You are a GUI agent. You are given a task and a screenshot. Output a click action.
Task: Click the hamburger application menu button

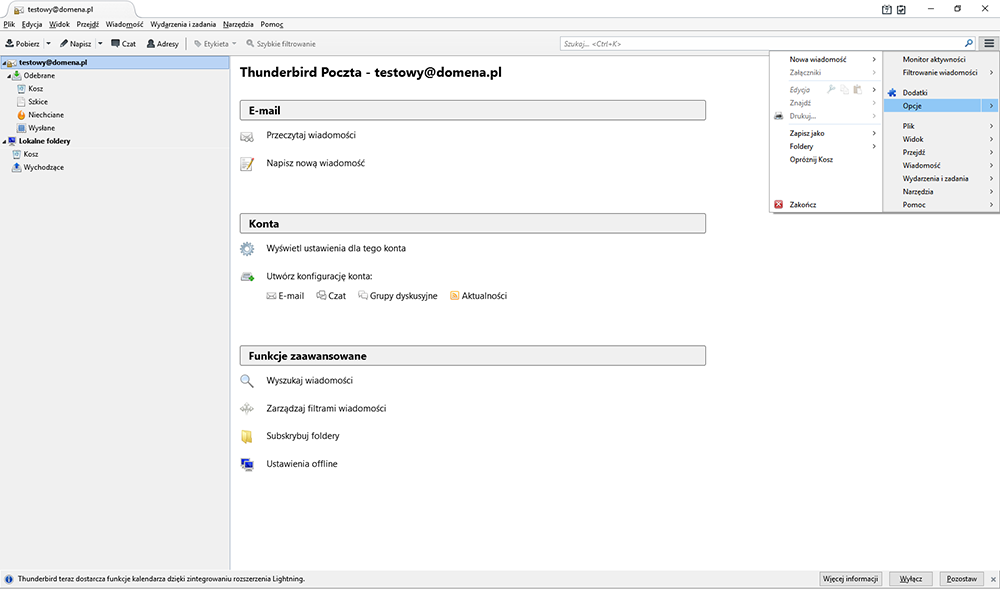click(x=988, y=44)
